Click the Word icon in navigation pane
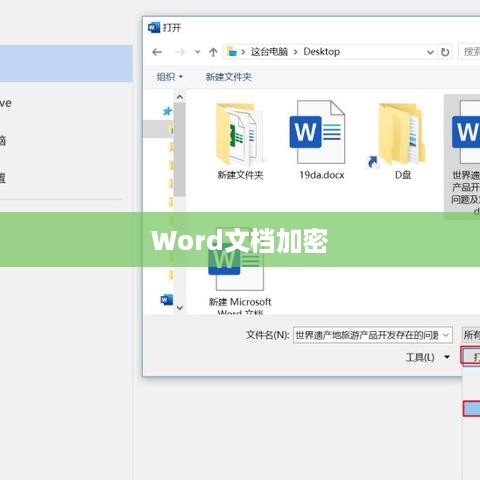Image resolution: width=480 pixels, height=480 pixels. coord(167,300)
